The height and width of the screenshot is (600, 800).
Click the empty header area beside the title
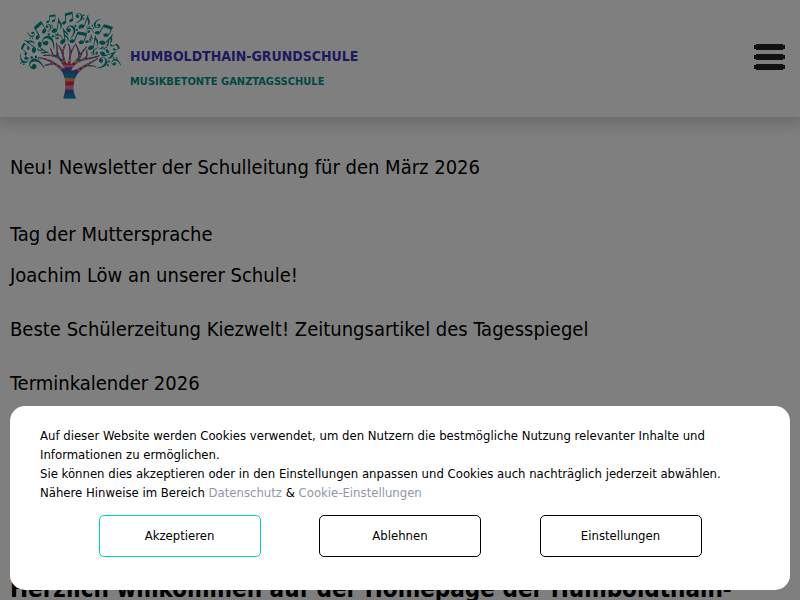550,57
